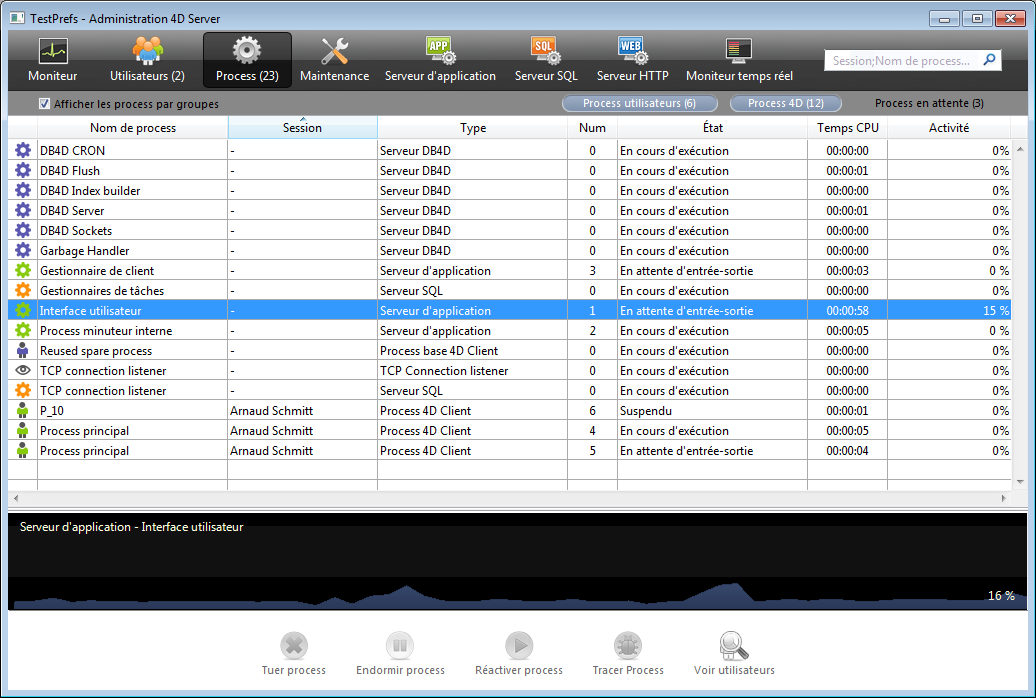Screen dimensions: 1036x698
Task: Sort by the Session column header
Action: [302, 128]
